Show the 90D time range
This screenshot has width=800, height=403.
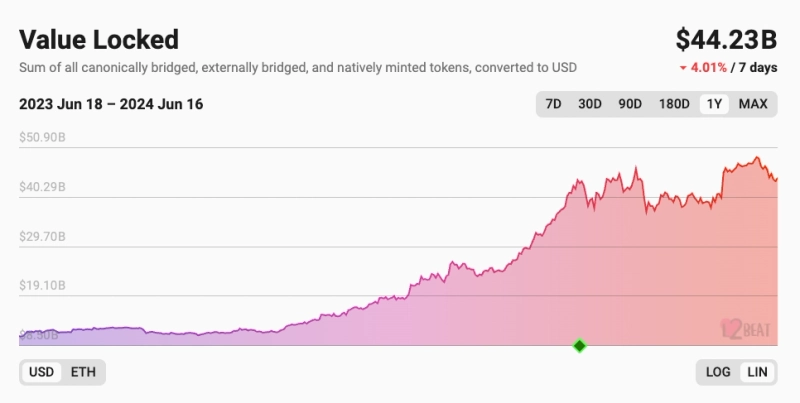pyautogui.click(x=630, y=104)
